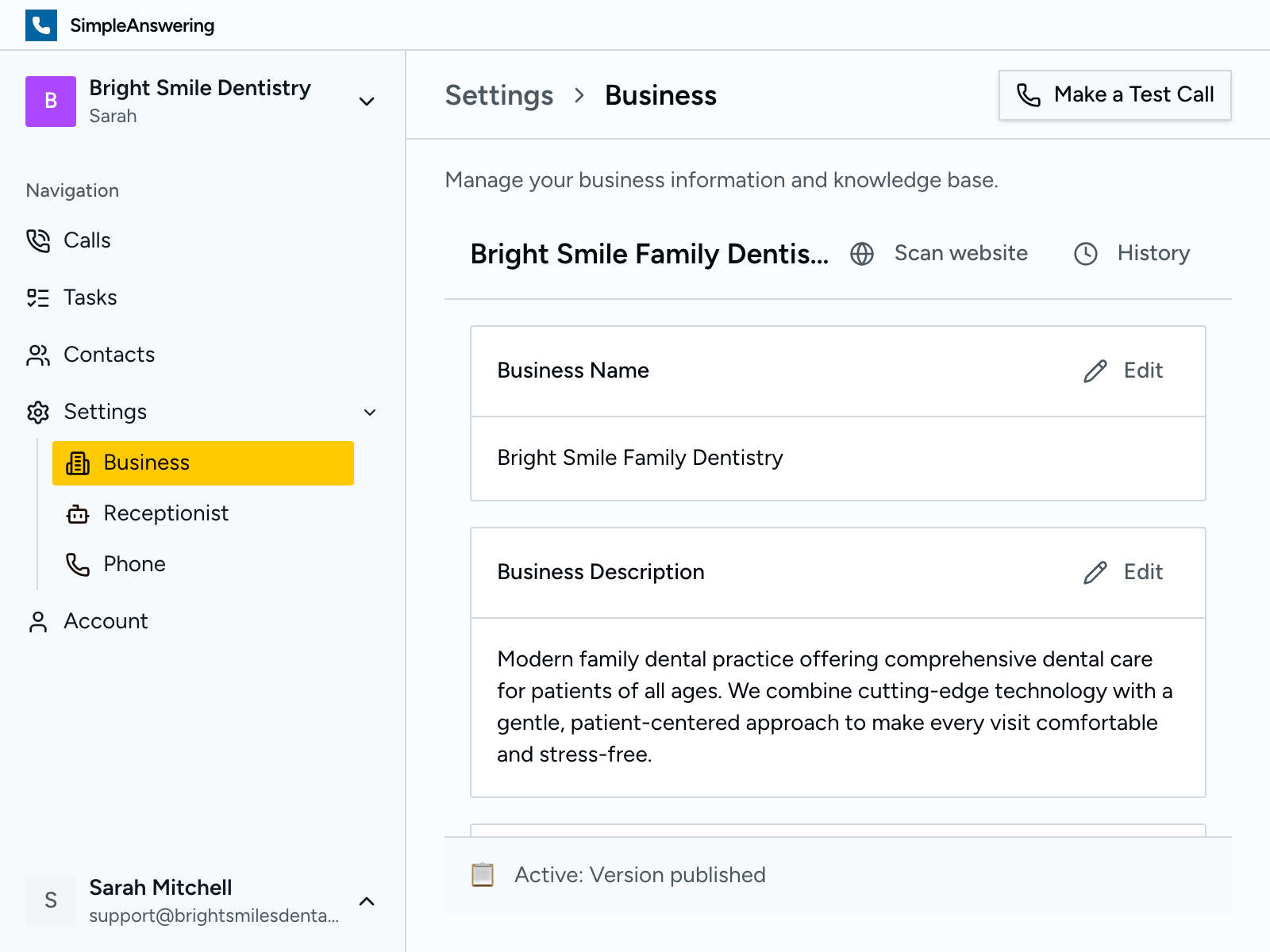This screenshot has width=1270, height=952.
Task: Click the Contacts people icon
Action: tap(38, 355)
